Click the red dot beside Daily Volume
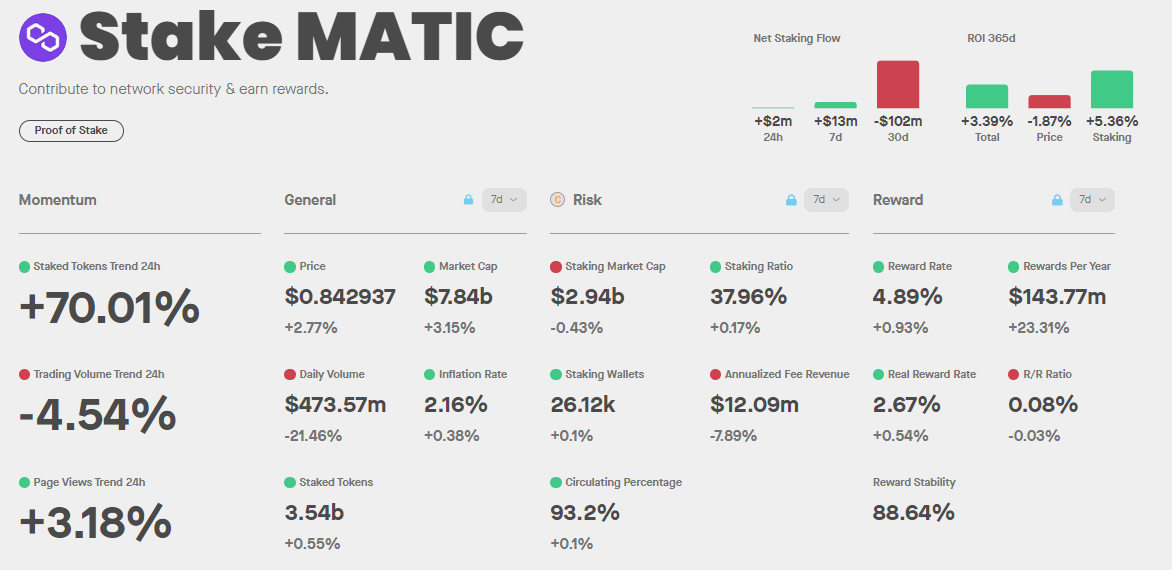The image size is (1172, 570). click(x=290, y=375)
